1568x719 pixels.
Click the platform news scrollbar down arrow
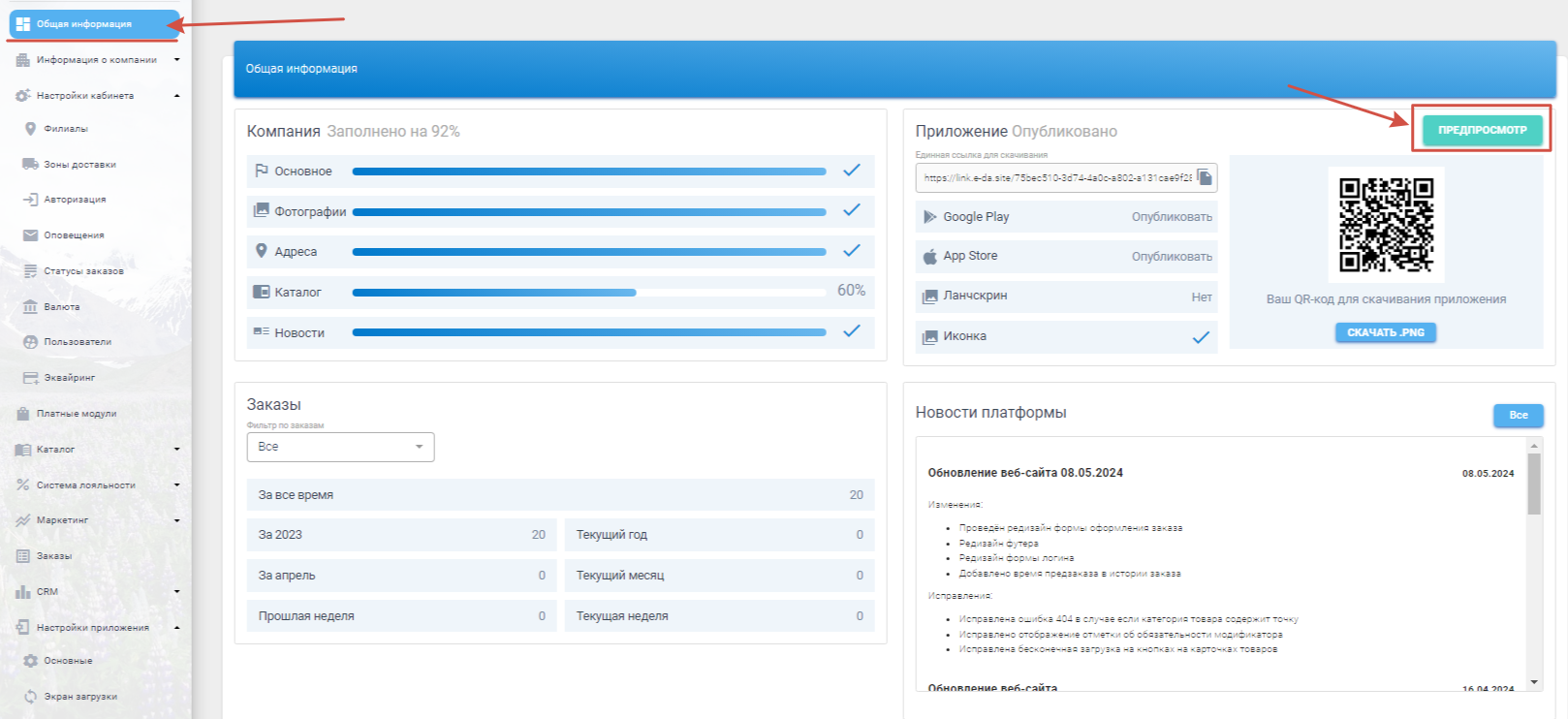coord(1534,682)
